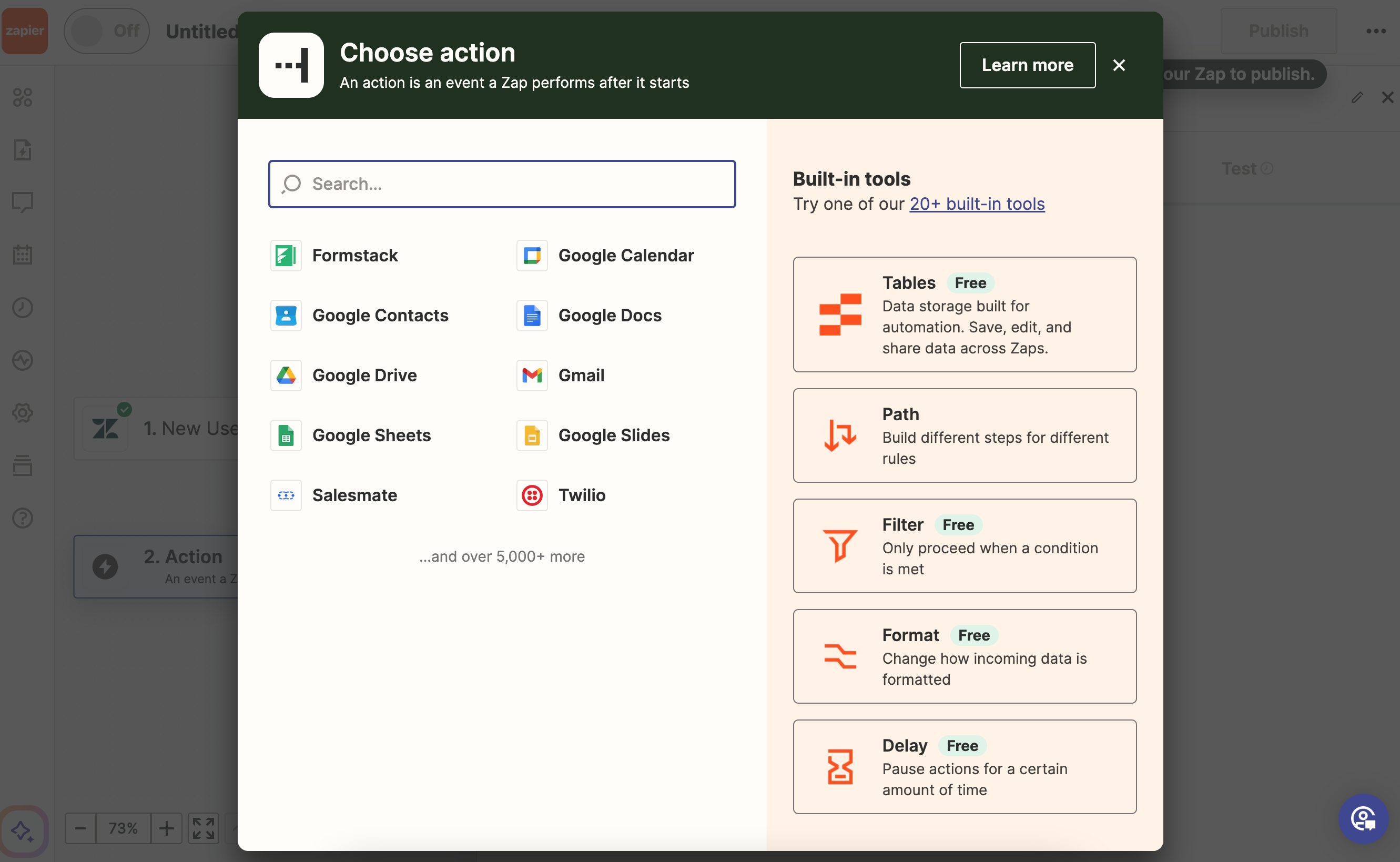This screenshot has height=862, width=1400.
Task: Toggle the Zap Off switch
Action: pyautogui.click(x=107, y=30)
